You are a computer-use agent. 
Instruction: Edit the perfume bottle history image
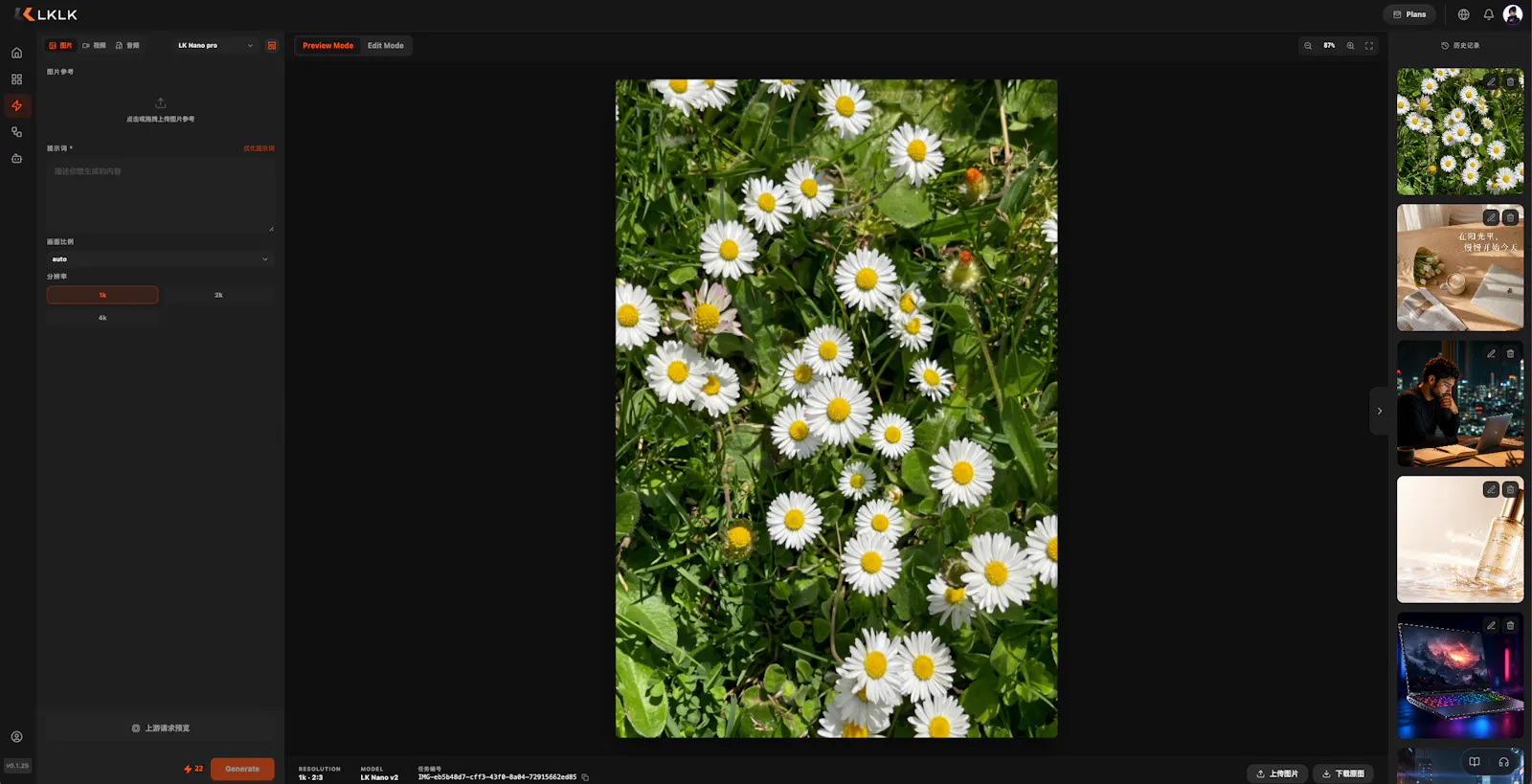[1491, 489]
